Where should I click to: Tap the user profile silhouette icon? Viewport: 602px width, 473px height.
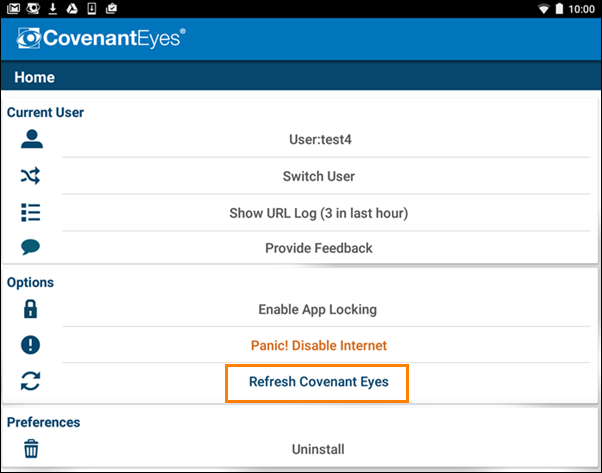(x=32, y=139)
